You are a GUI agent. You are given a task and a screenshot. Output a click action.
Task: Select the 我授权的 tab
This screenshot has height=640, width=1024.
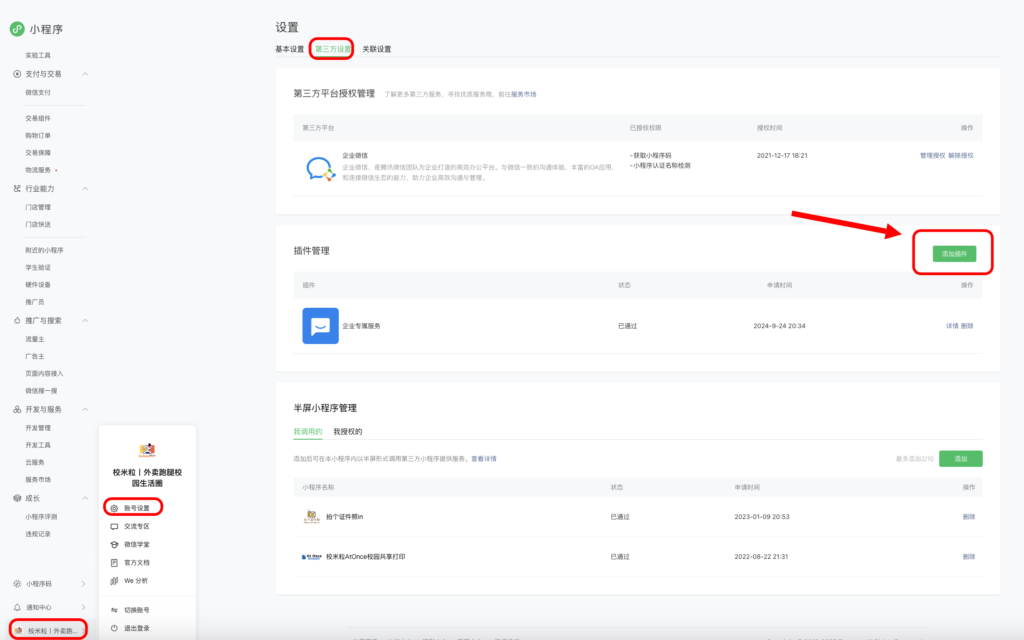tap(347, 432)
